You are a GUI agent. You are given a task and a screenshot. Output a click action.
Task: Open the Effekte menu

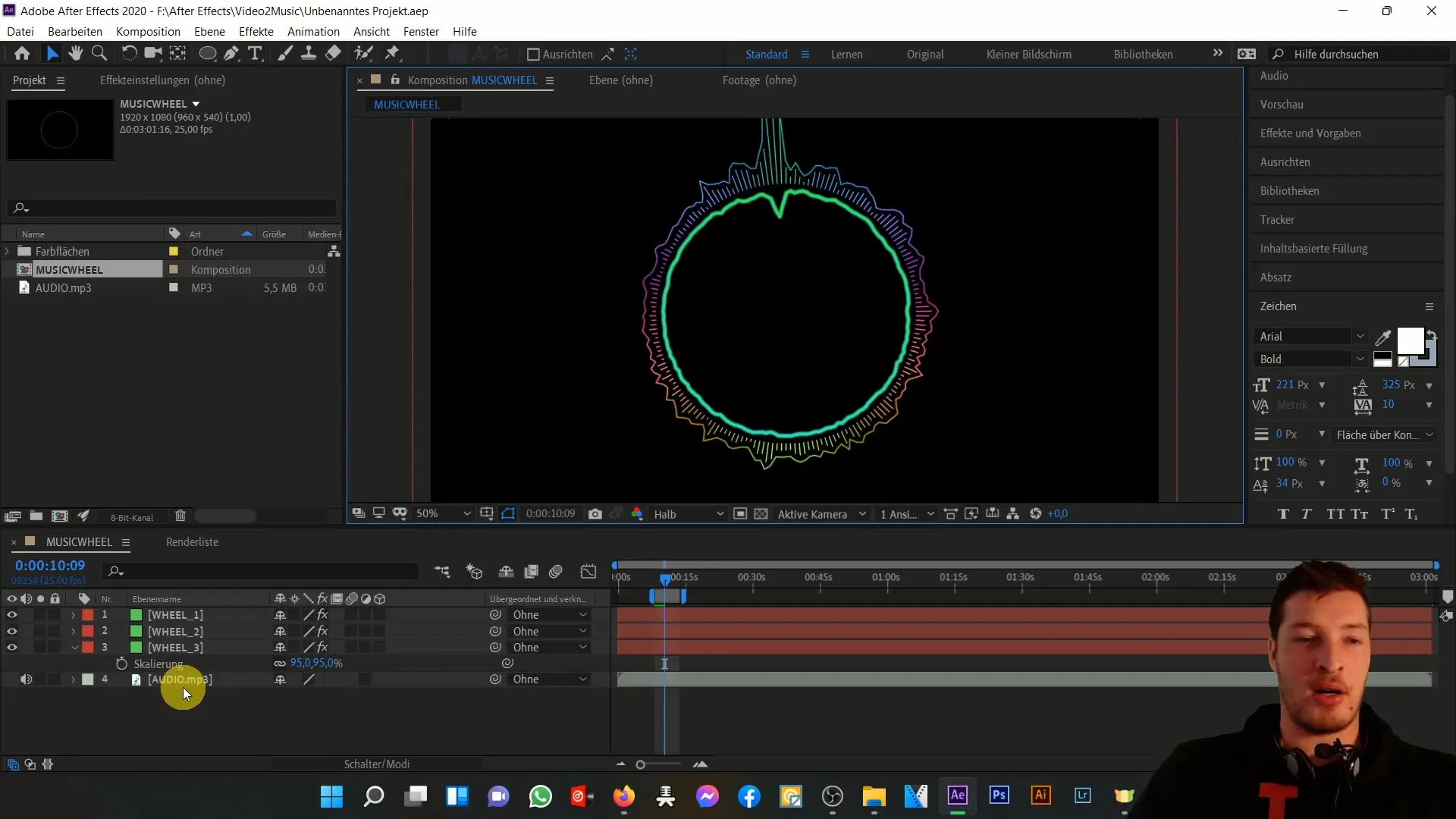256,32
